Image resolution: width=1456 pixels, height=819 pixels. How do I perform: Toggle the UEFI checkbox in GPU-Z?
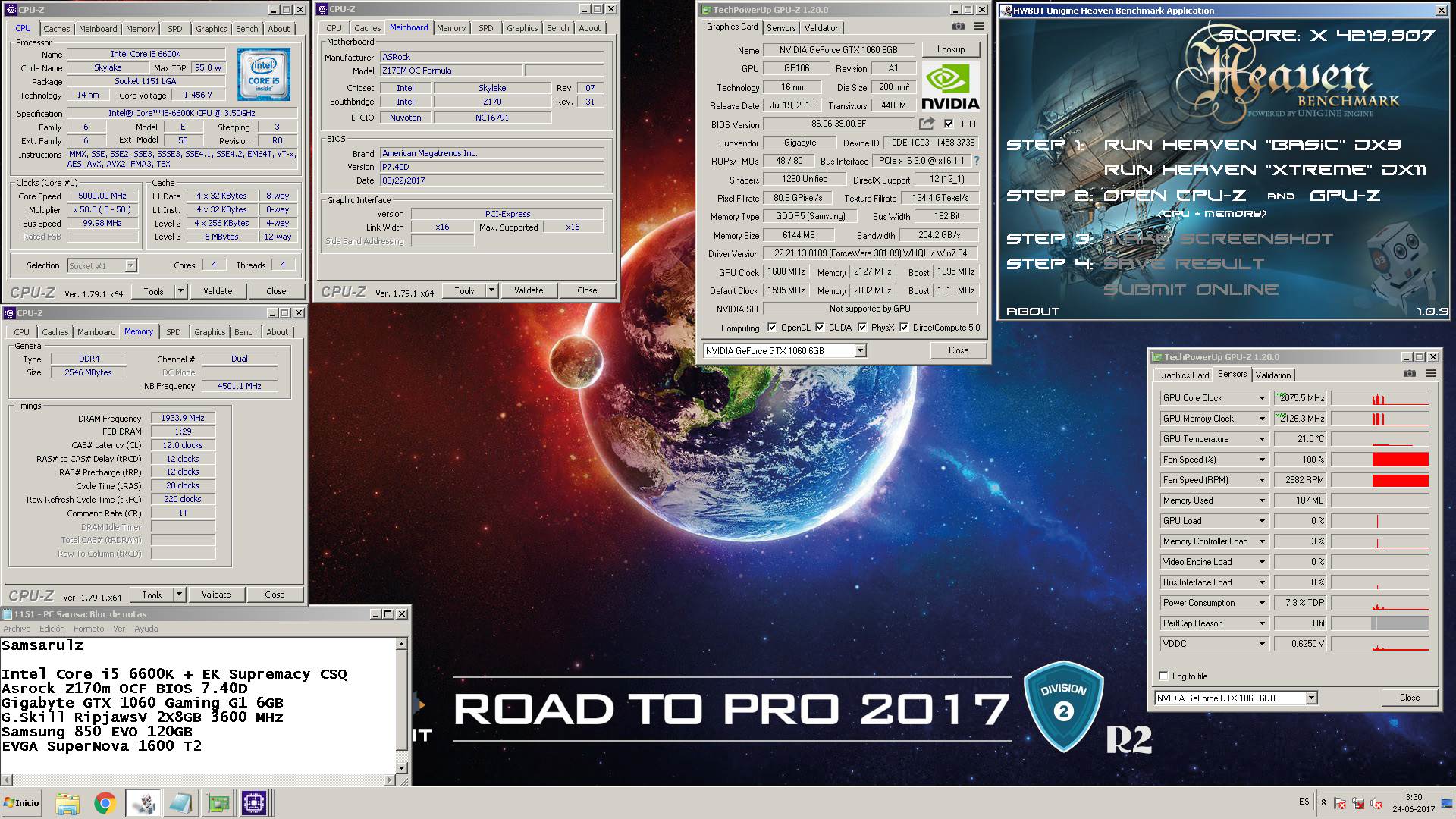[x=949, y=124]
